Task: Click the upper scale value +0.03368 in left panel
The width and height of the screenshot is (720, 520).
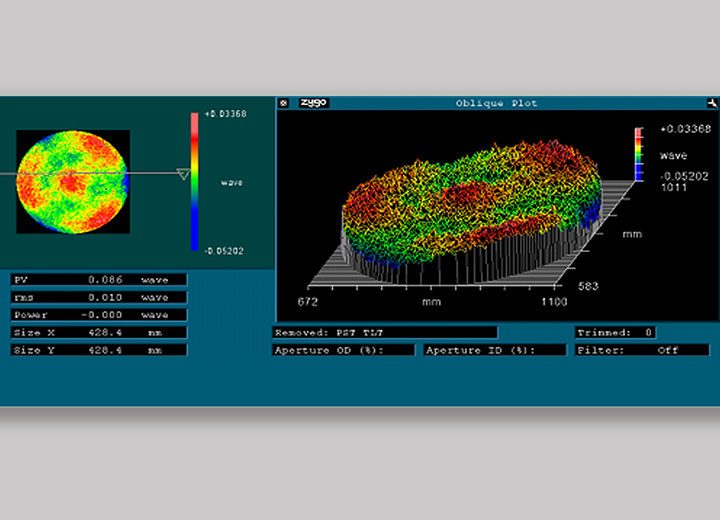Action: tap(225, 114)
